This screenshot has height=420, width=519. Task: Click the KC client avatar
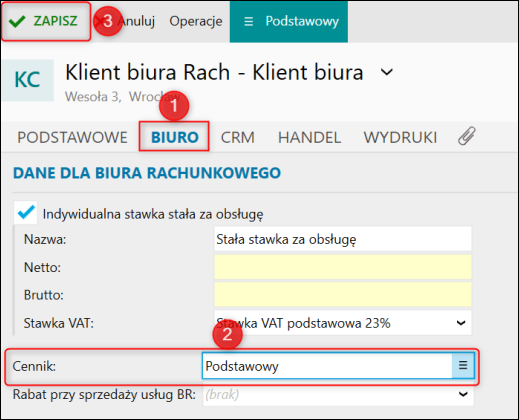point(27,80)
